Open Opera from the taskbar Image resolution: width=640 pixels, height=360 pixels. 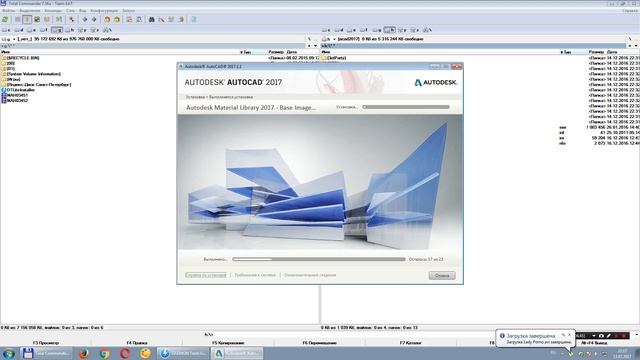pyautogui.click(x=125, y=353)
